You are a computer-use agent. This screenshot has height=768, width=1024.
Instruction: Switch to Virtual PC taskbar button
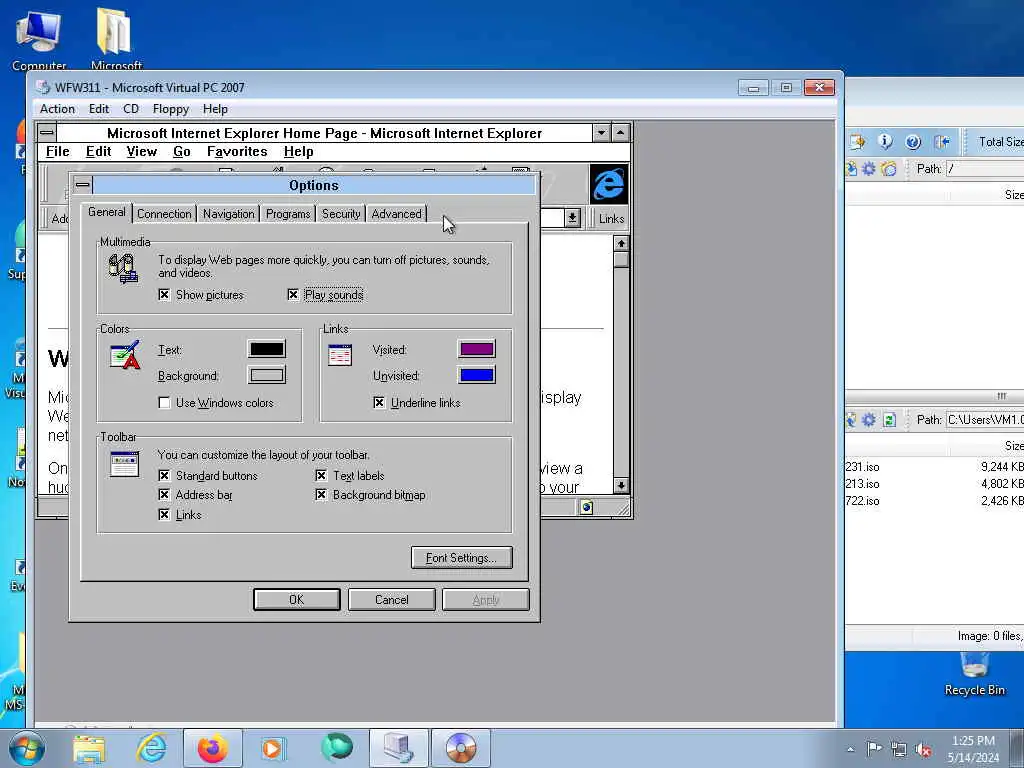coord(398,748)
